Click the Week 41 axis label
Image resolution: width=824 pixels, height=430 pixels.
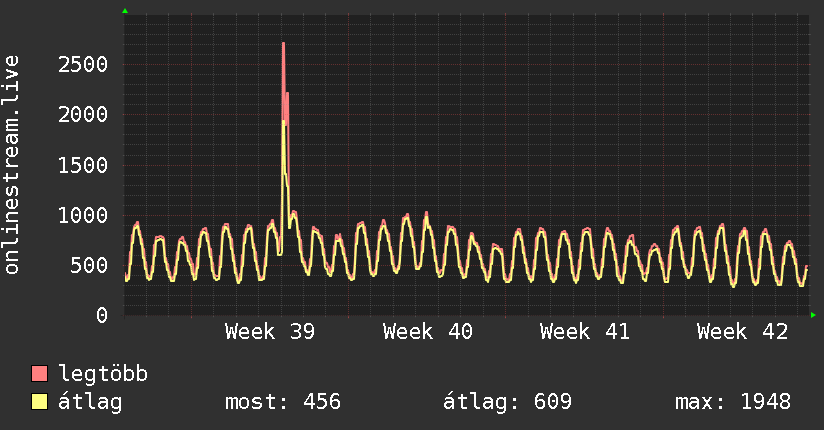tap(584, 332)
